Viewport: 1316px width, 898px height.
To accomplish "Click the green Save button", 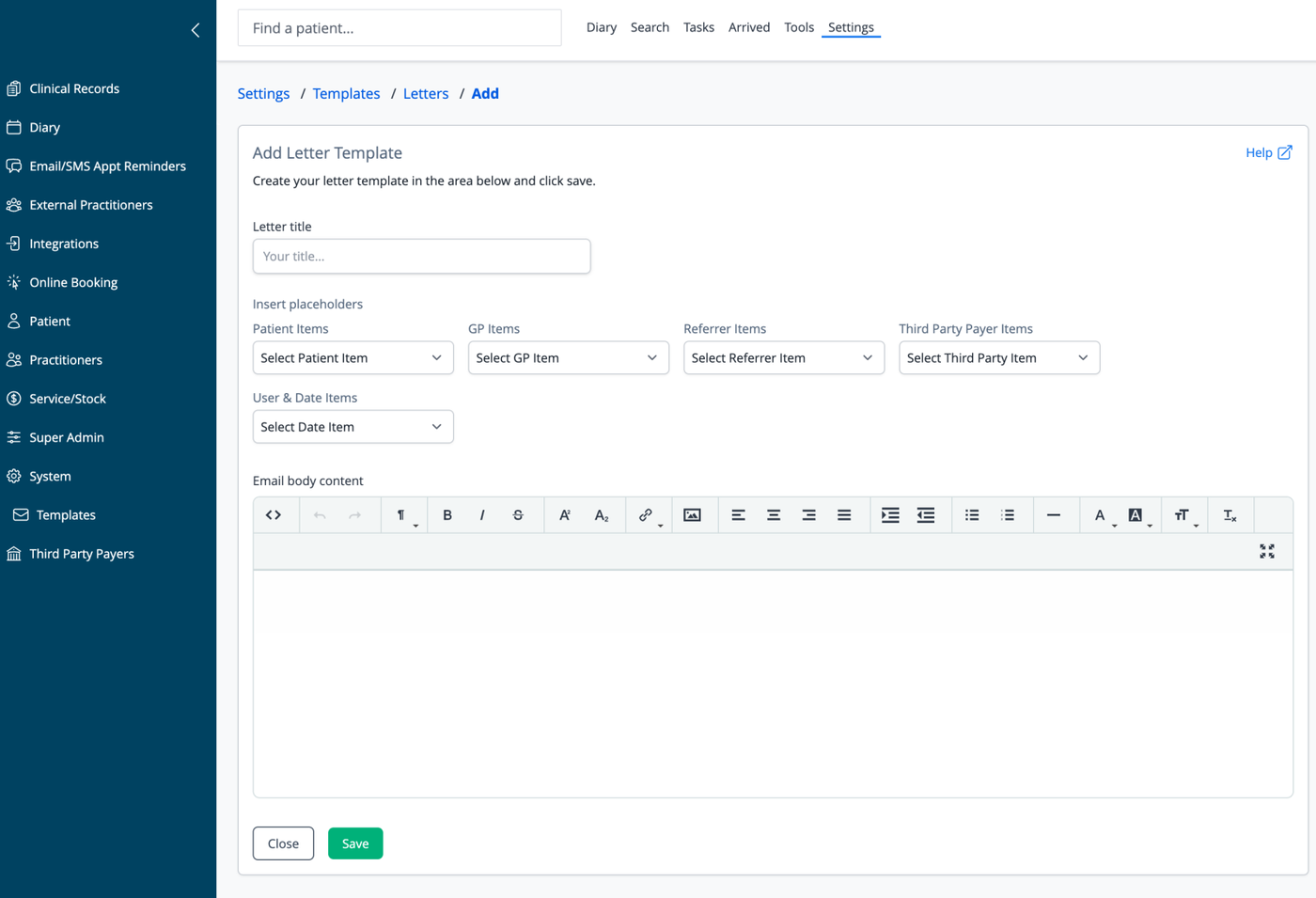I will (355, 843).
